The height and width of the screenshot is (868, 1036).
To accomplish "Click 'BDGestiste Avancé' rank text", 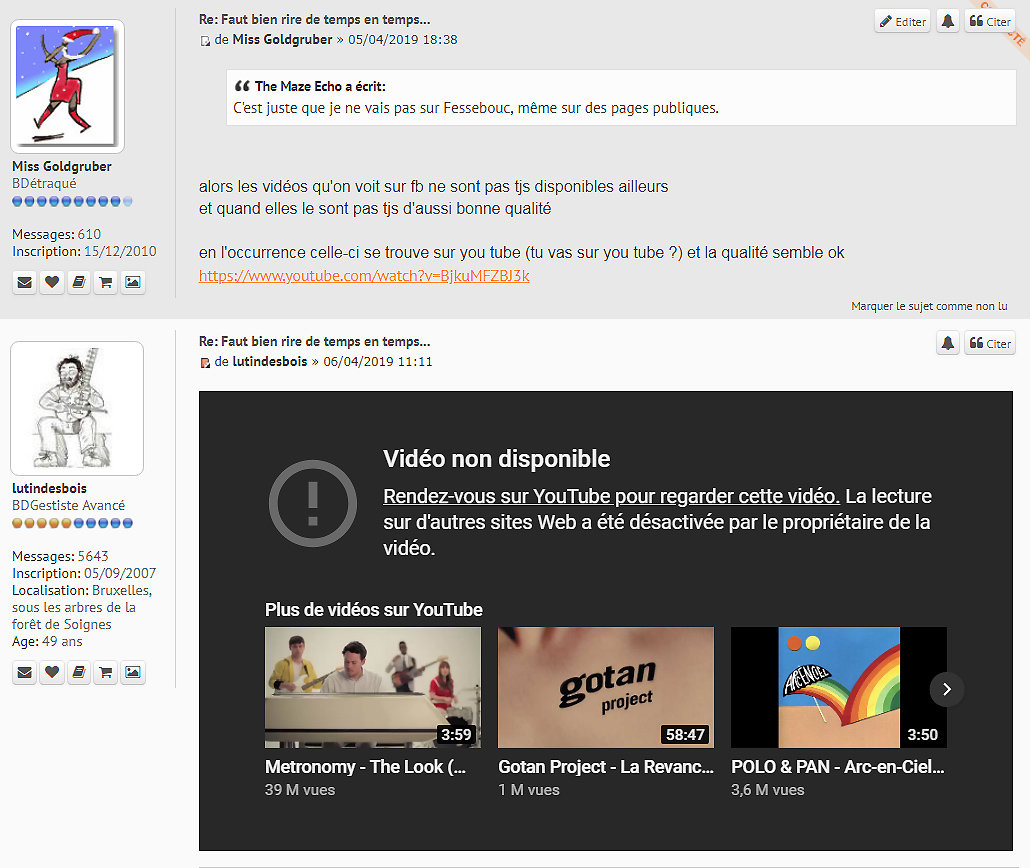I will 68,505.
